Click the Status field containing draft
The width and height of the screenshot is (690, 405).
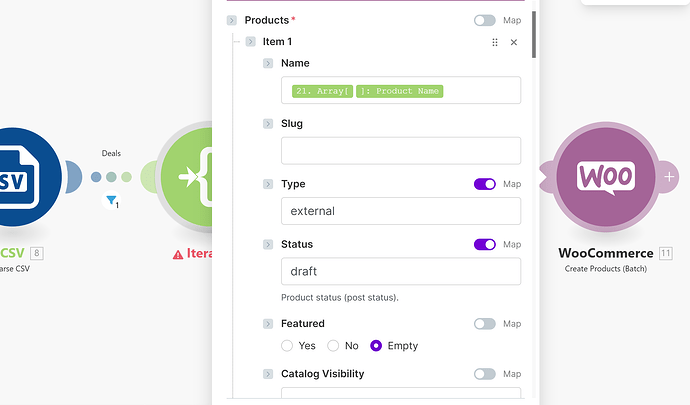pyautogui.click(x=400, y=271)
